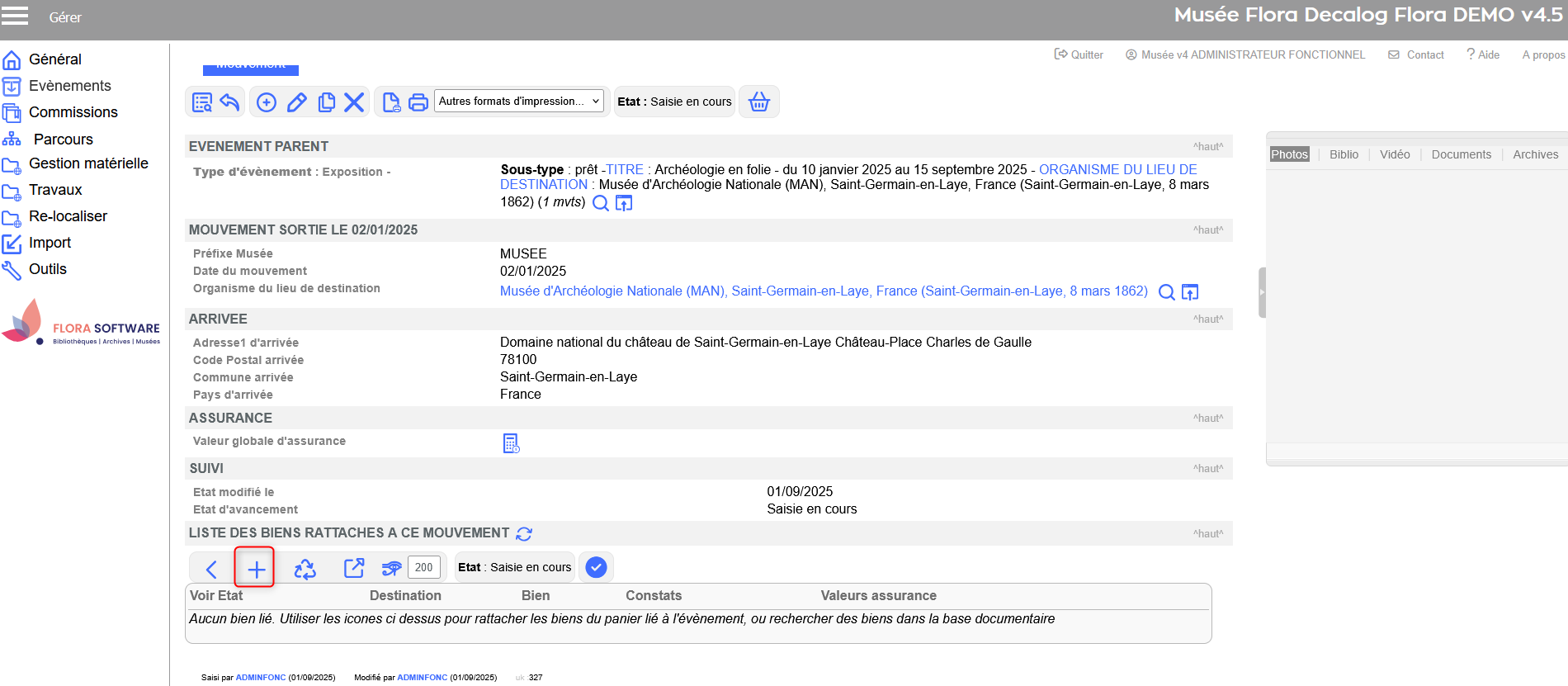Open Gestion matérielle in the sidebar
Image resolution: width=1568 pixels, height=686 pixels.
tap(88, 163)
